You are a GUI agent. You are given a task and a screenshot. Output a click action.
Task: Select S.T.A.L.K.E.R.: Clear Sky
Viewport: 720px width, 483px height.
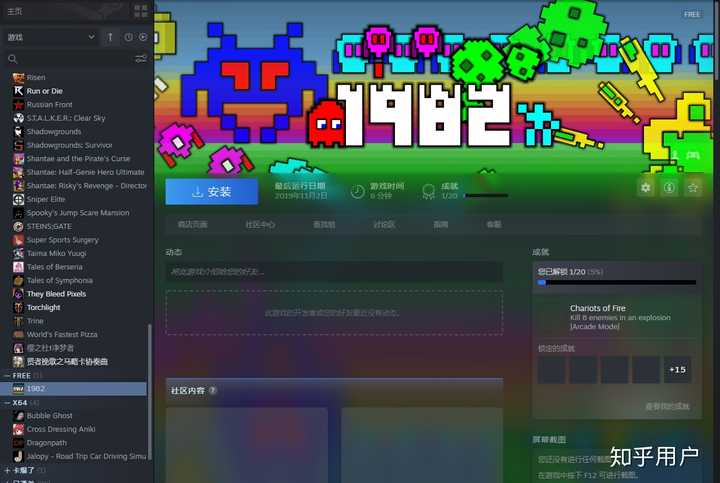(66, 118)
